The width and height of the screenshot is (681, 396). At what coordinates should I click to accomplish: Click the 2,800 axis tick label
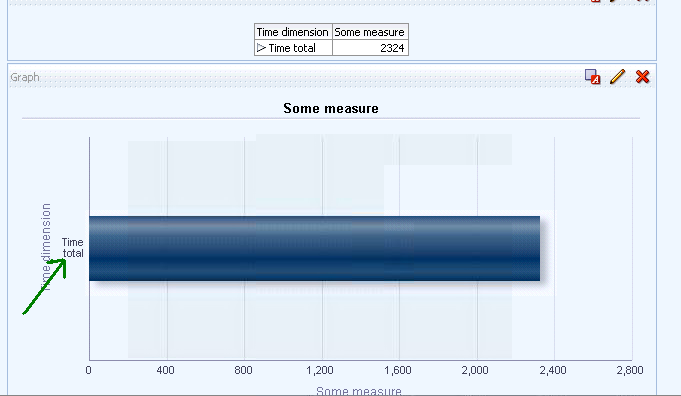pos(630,370)
